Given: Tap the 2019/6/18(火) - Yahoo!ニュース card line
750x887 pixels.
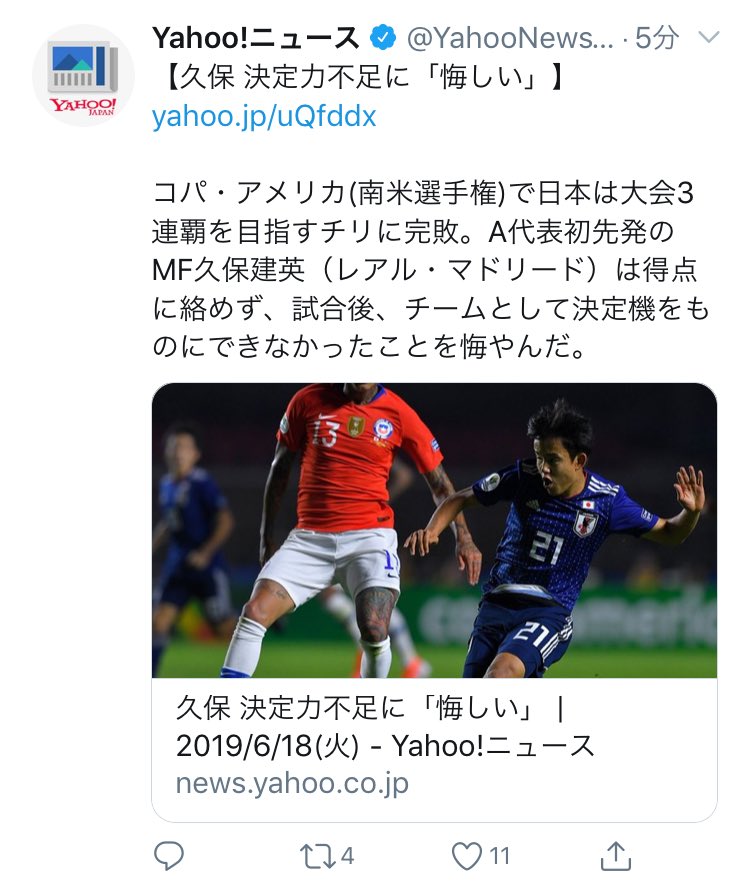Looking at the screenshot, I should tap(385, 746).
